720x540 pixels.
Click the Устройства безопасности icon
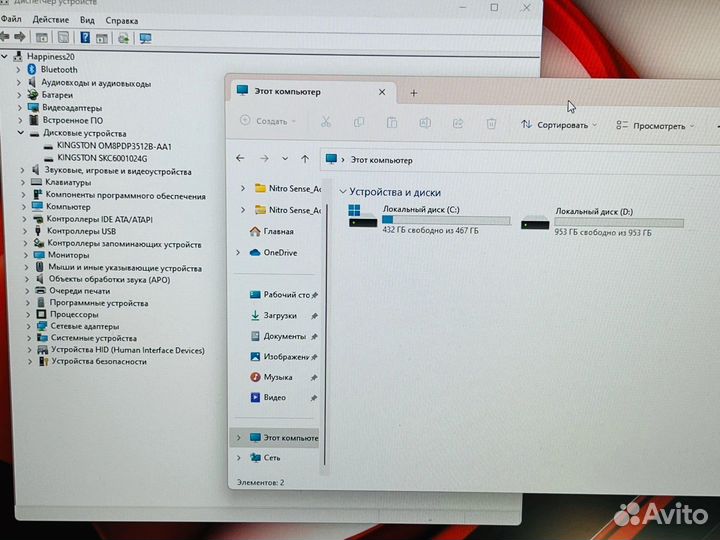(x=43, y=361)
